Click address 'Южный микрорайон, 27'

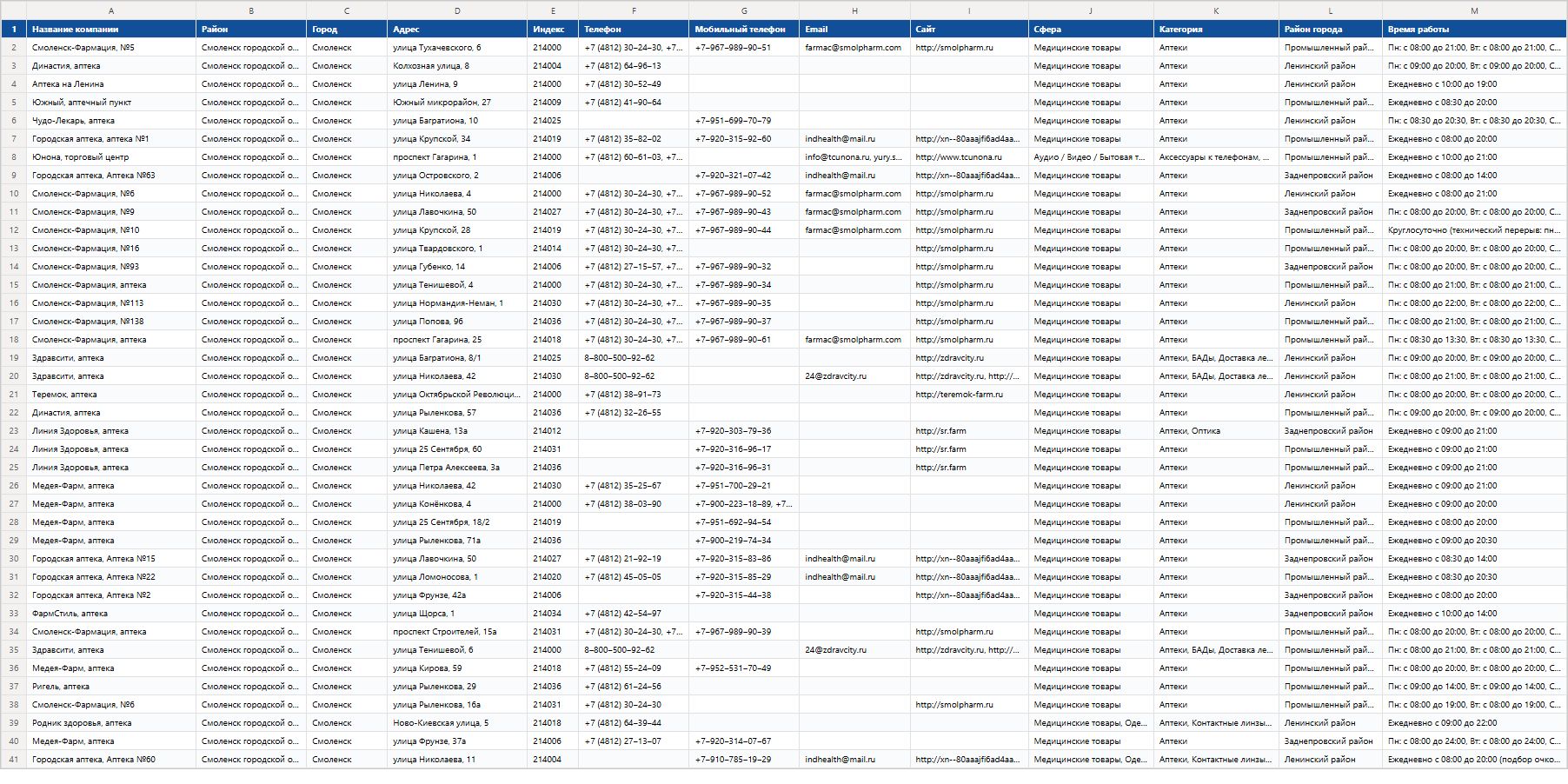[457, 103]
